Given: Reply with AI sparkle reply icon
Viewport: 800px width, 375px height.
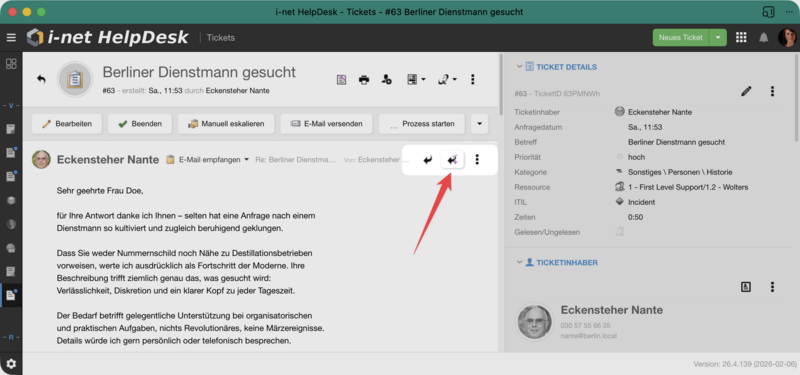Looking at the screenshot, I should pyautogui.click(x=452, y=160).
